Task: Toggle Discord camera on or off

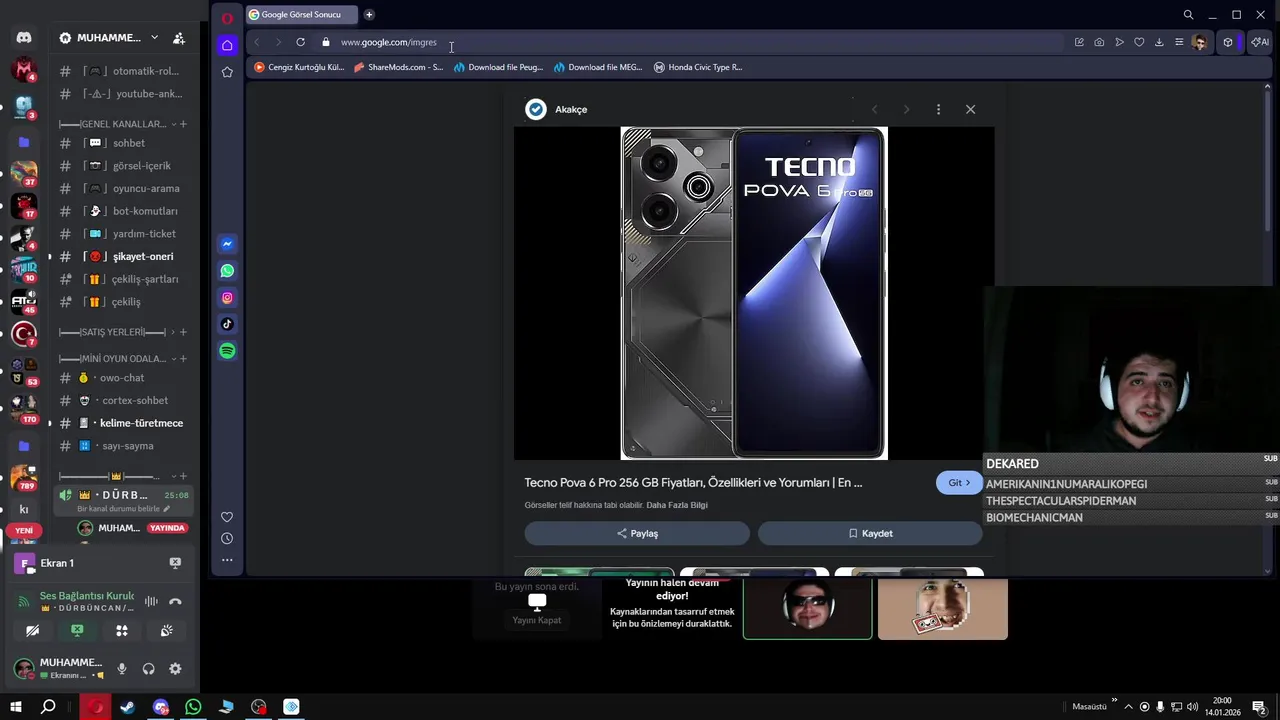Action: point(32,631)
